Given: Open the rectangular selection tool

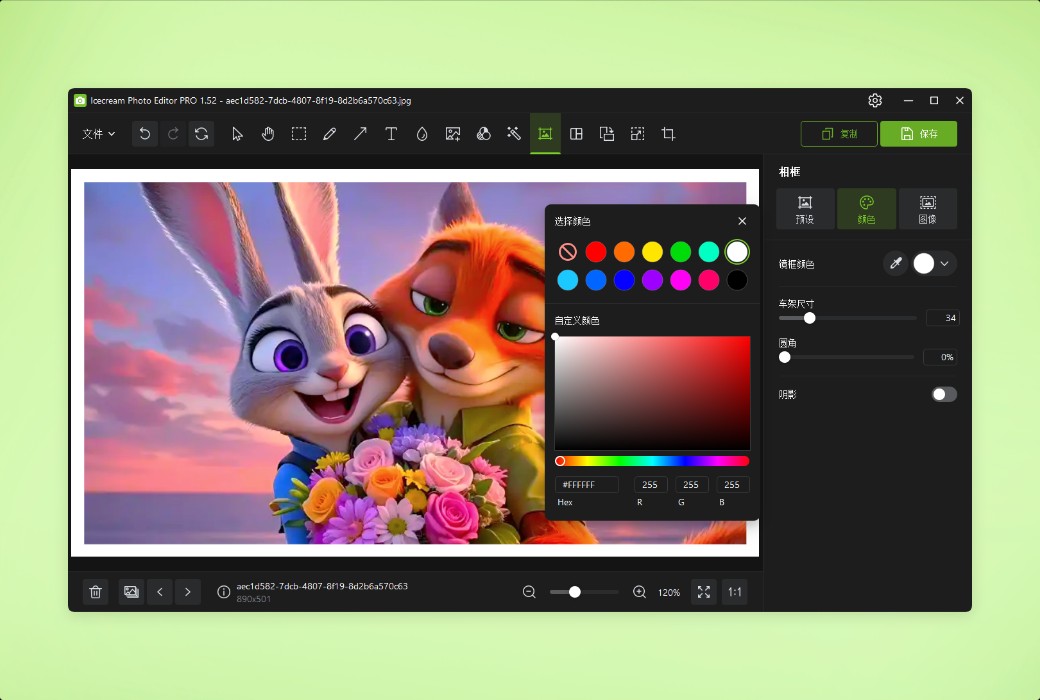Looking at the screenshot, I should [299, 133].
